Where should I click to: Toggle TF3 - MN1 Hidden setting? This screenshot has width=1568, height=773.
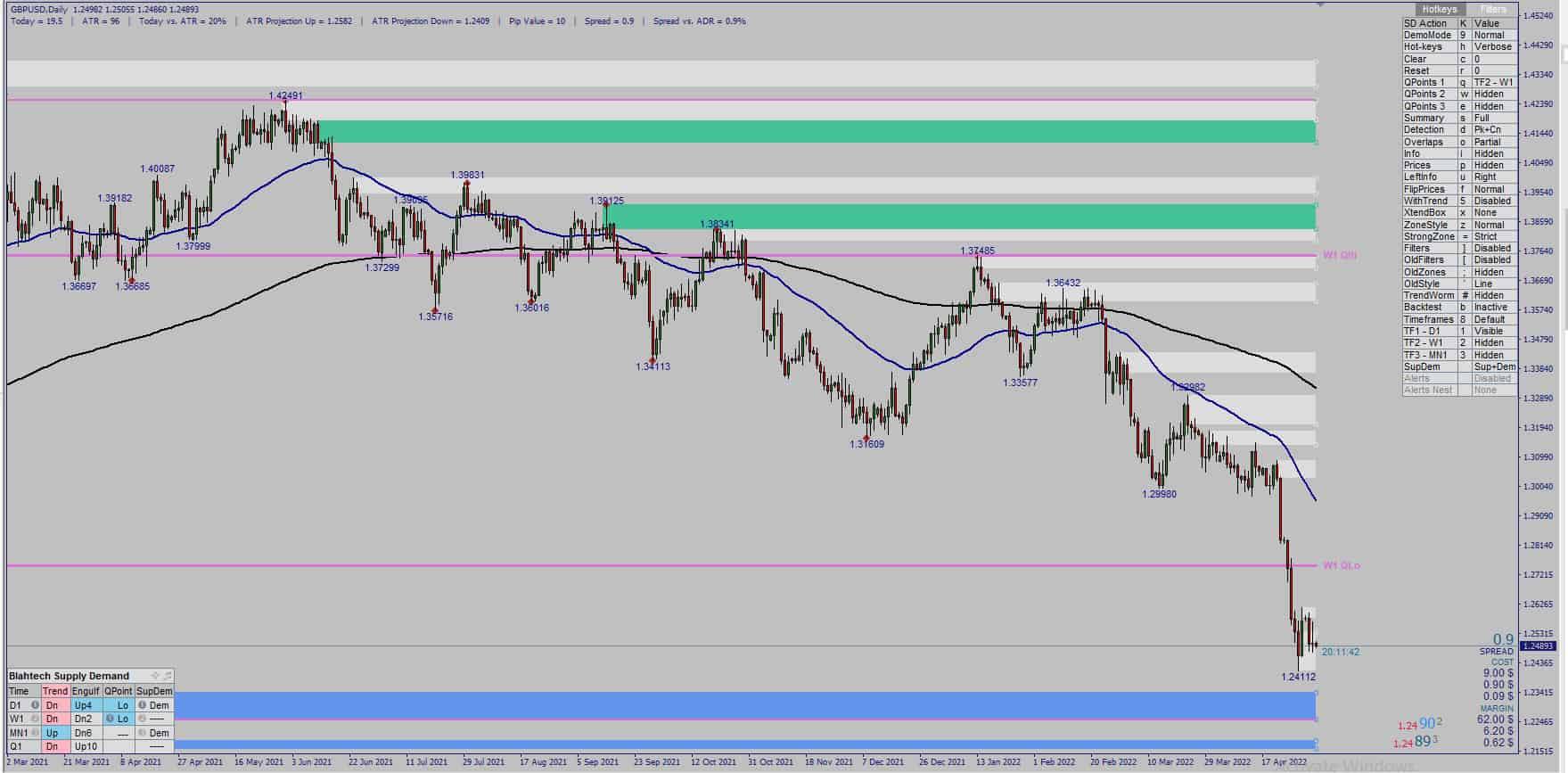click(1493, 355)
